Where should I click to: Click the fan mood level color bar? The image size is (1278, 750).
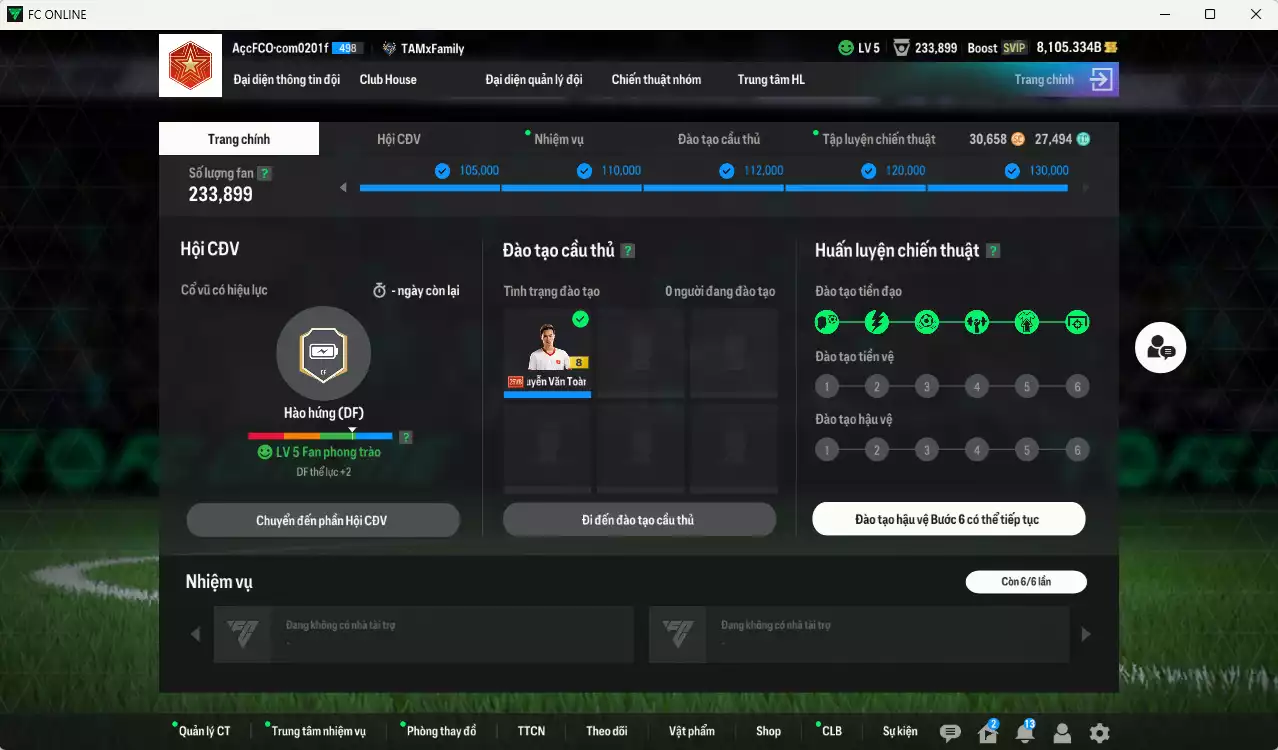(x=320, y=436)
